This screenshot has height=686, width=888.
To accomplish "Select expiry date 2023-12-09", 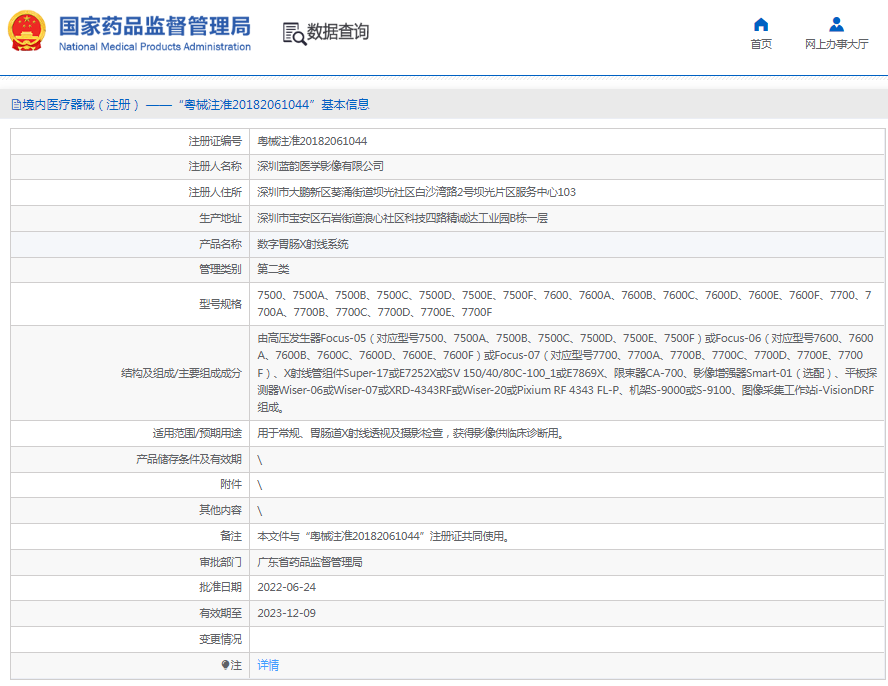I will click(x=287, y=613).
